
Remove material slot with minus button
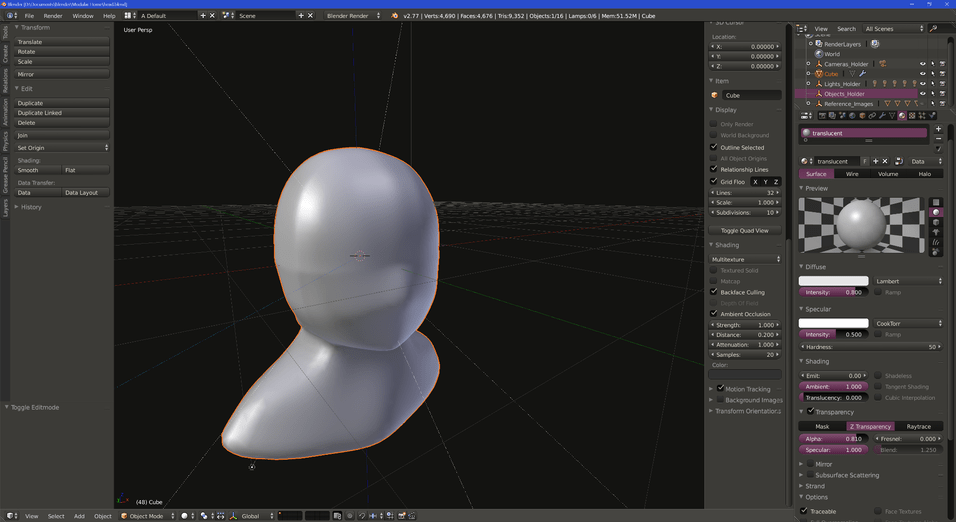click(938, 139)
